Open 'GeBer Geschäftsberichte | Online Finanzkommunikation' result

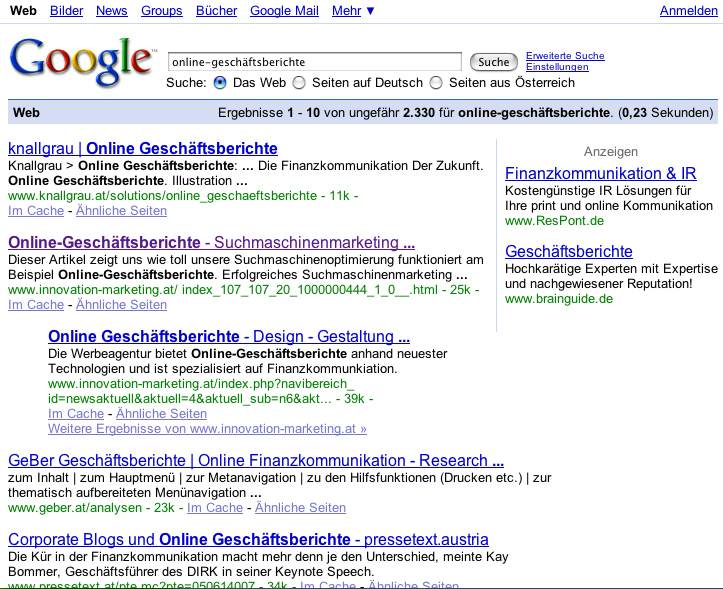point(256,461)
